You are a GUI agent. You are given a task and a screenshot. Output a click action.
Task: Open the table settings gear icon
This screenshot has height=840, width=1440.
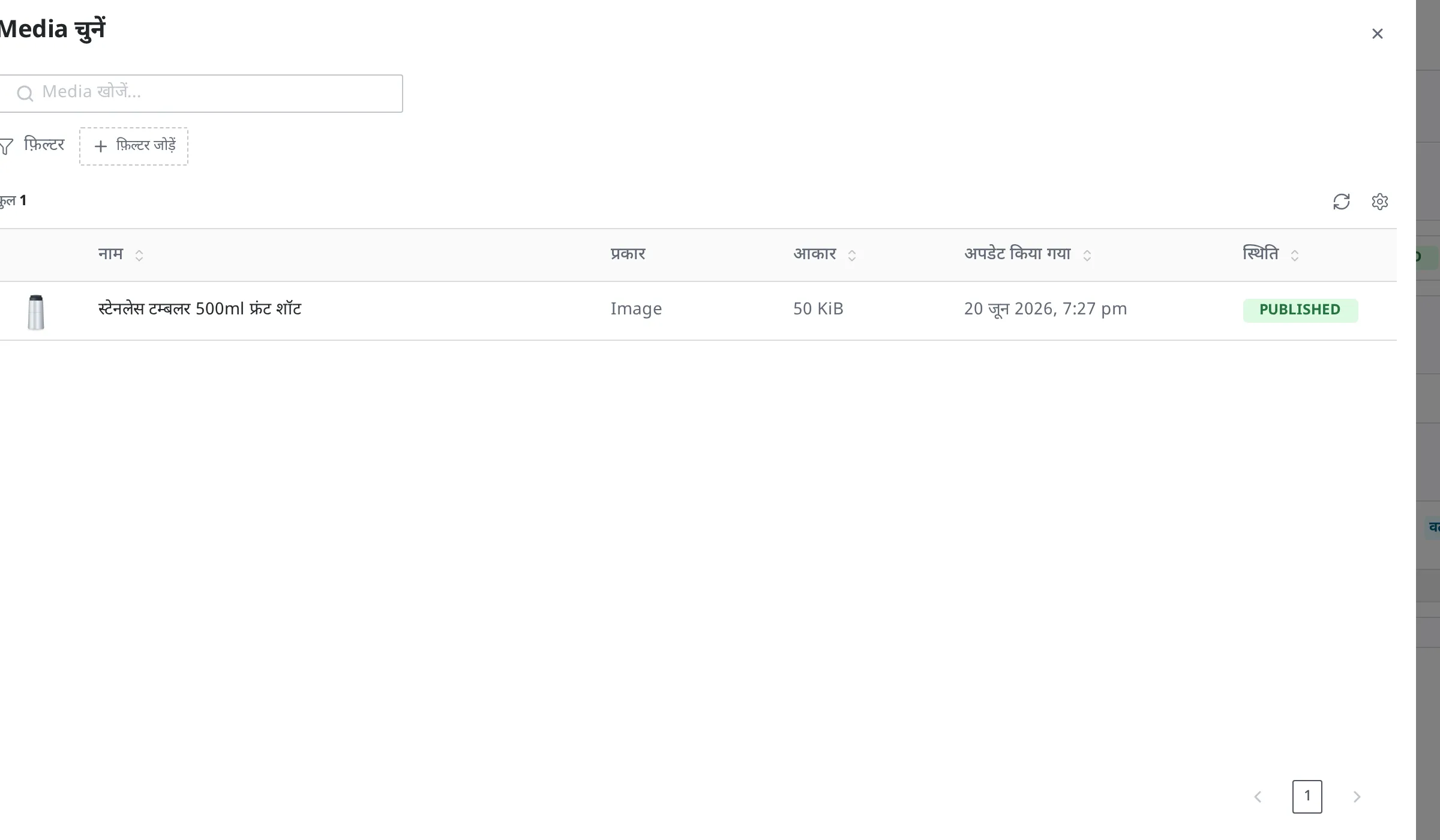pyautogui.click(x=1380, y=202)
